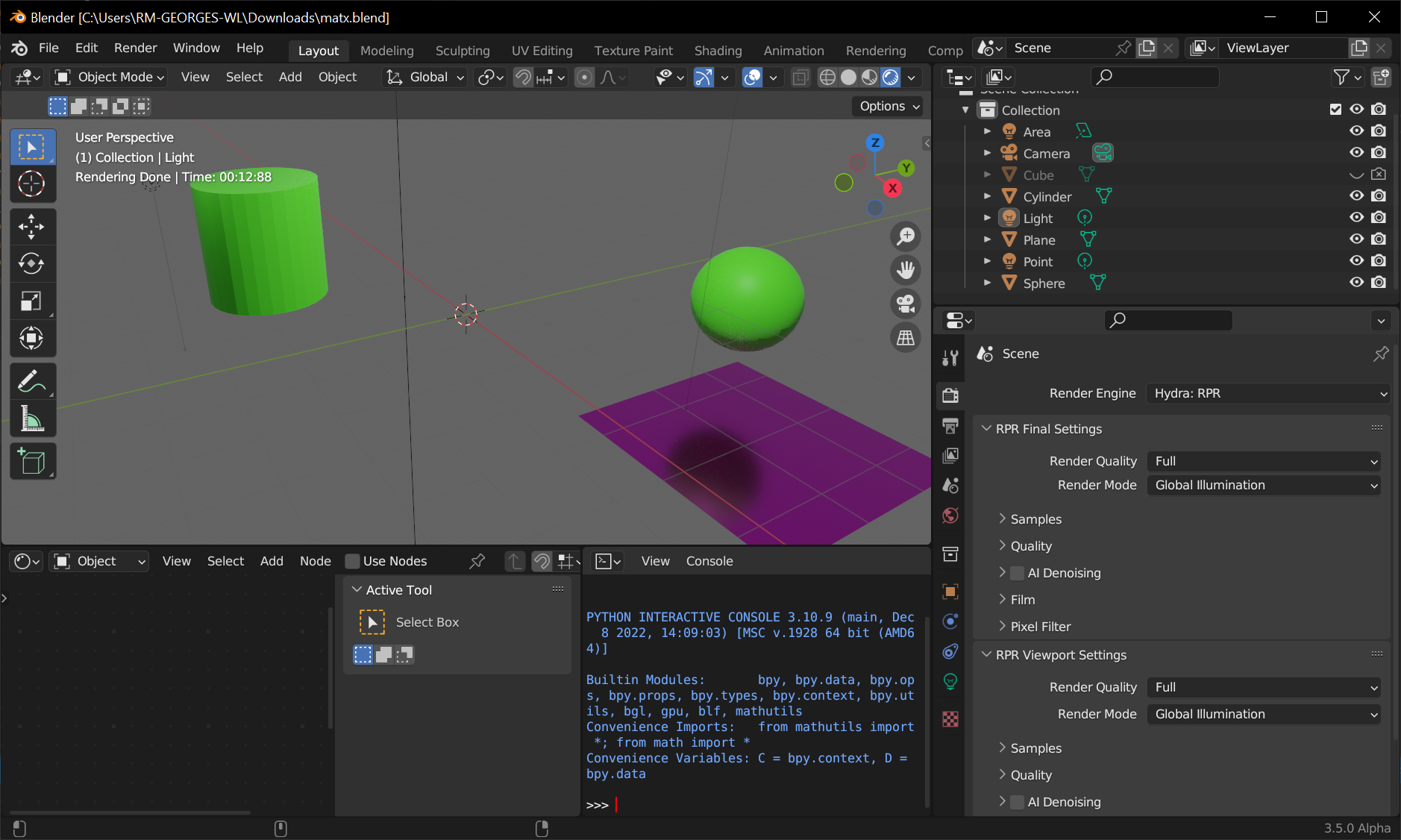Image resolution: width=1401 pixels, height=840 pixels.
Task: Click the Scene name field
Action: point(1061,48)
